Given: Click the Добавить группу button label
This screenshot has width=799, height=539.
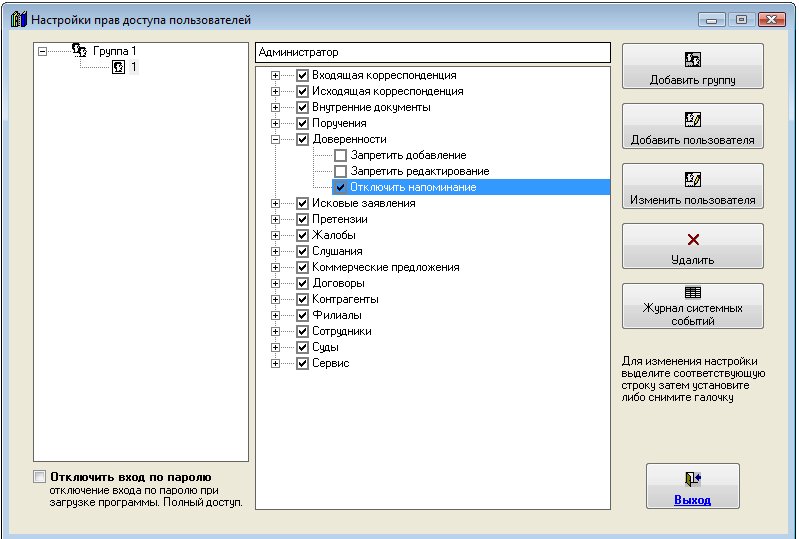Looking at the screenshot, I should (693, 80).
